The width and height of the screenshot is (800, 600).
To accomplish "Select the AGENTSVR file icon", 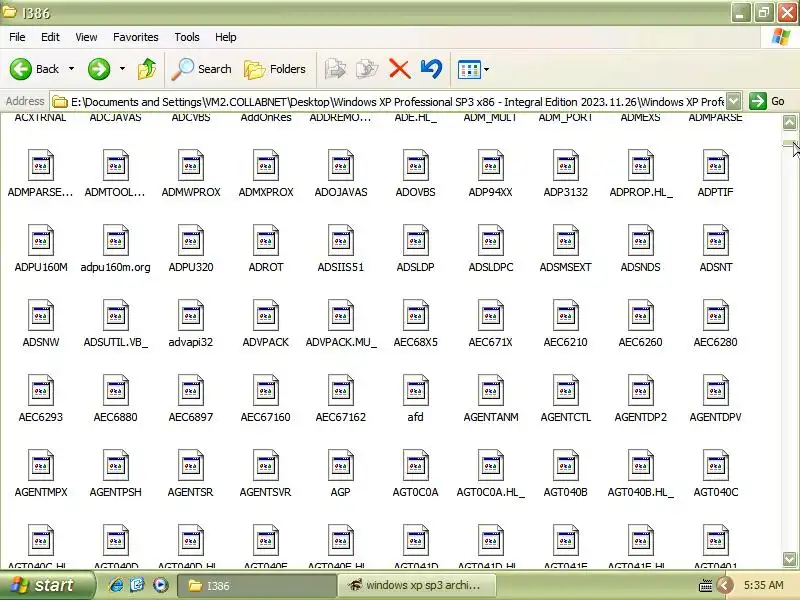I will tap(266, 465).
